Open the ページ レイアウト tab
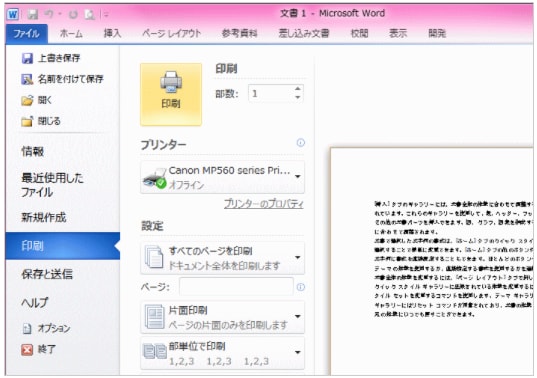The image size is (537, 378). [x=172, y=34]
